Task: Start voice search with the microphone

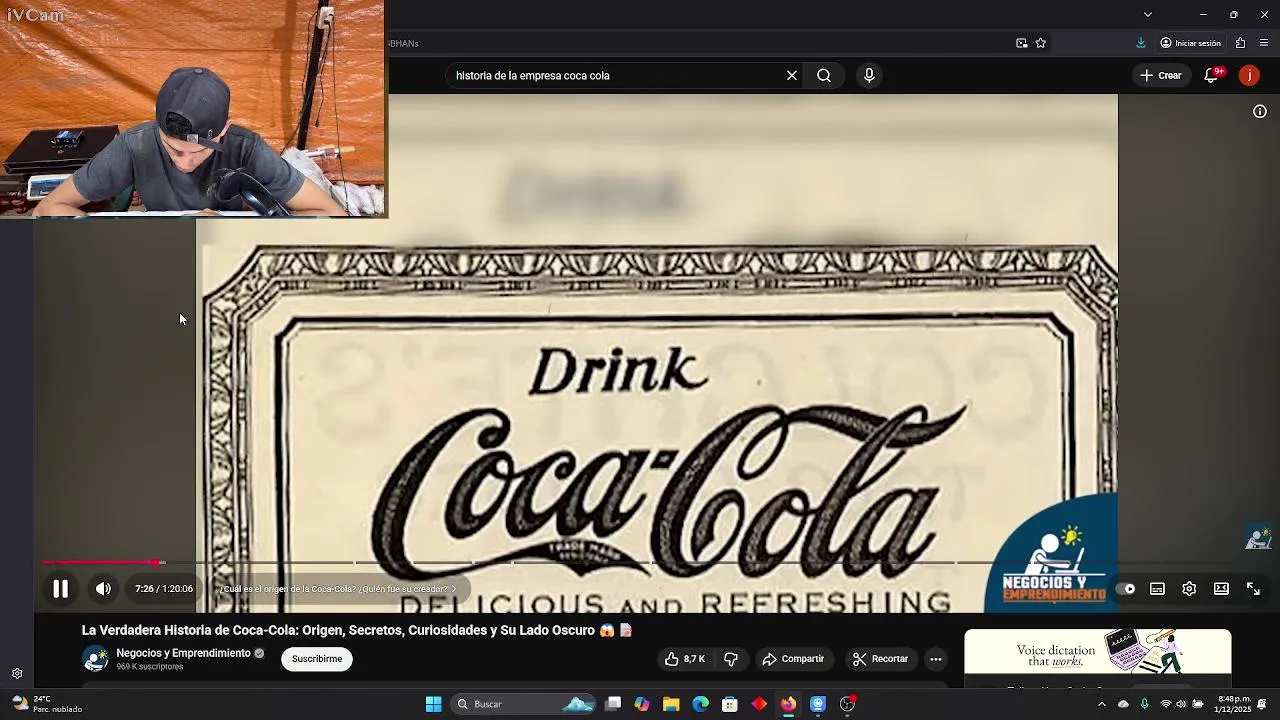Action: 869,75
